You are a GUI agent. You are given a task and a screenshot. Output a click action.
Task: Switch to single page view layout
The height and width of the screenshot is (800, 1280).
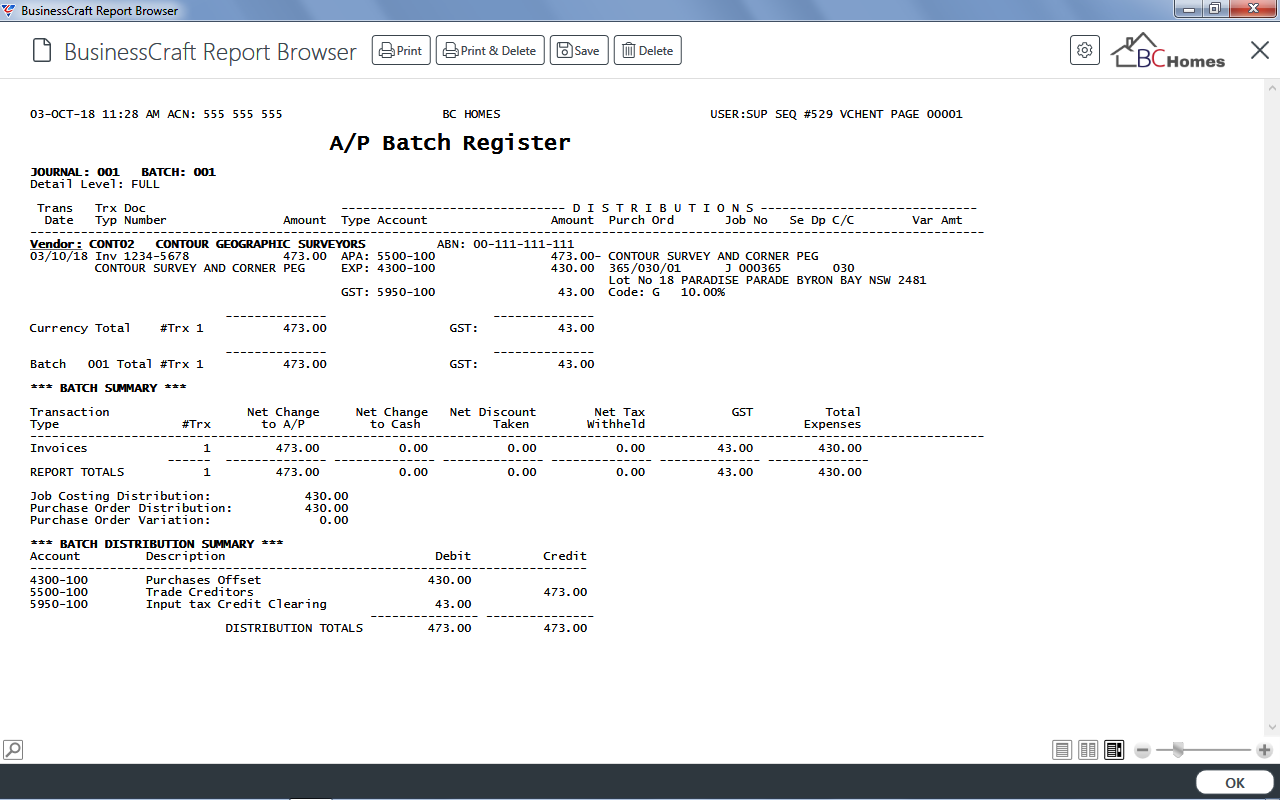point(1062,750)
